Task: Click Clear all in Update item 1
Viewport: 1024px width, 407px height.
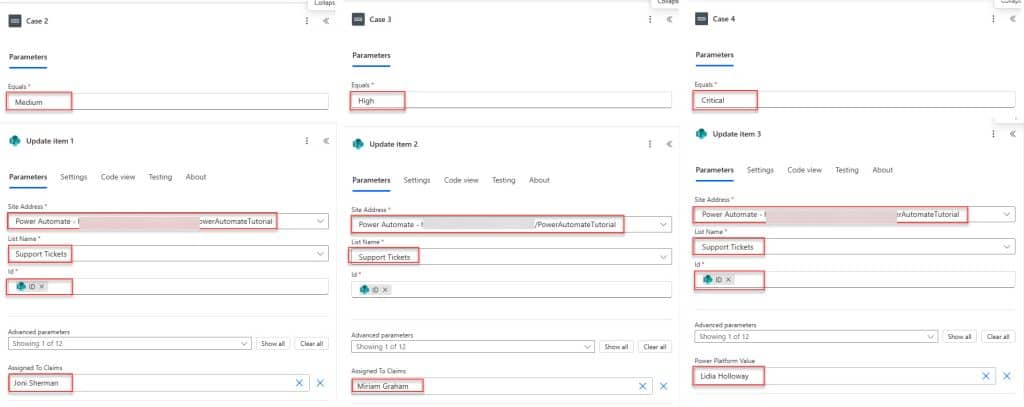Action: click(x=312, y=344)
